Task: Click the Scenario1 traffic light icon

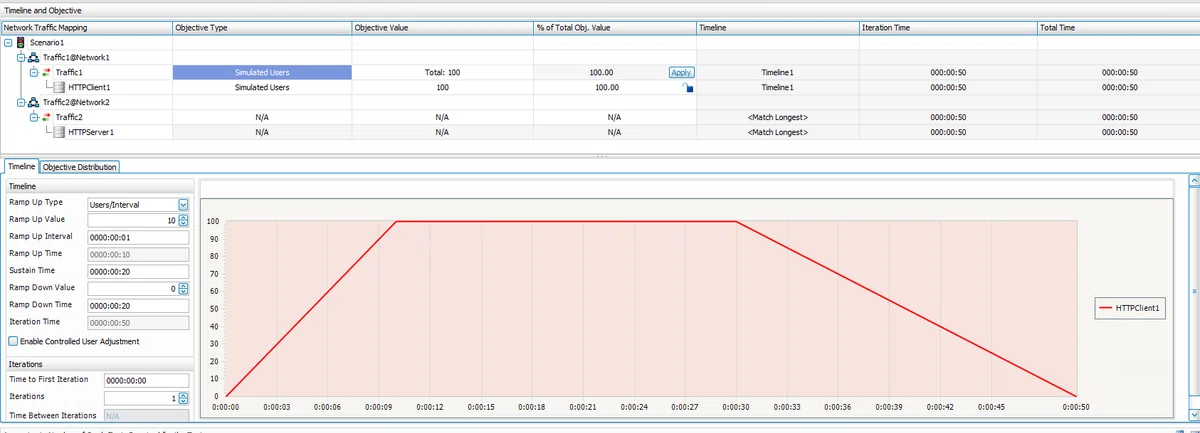Action: [x=20, y=43]
